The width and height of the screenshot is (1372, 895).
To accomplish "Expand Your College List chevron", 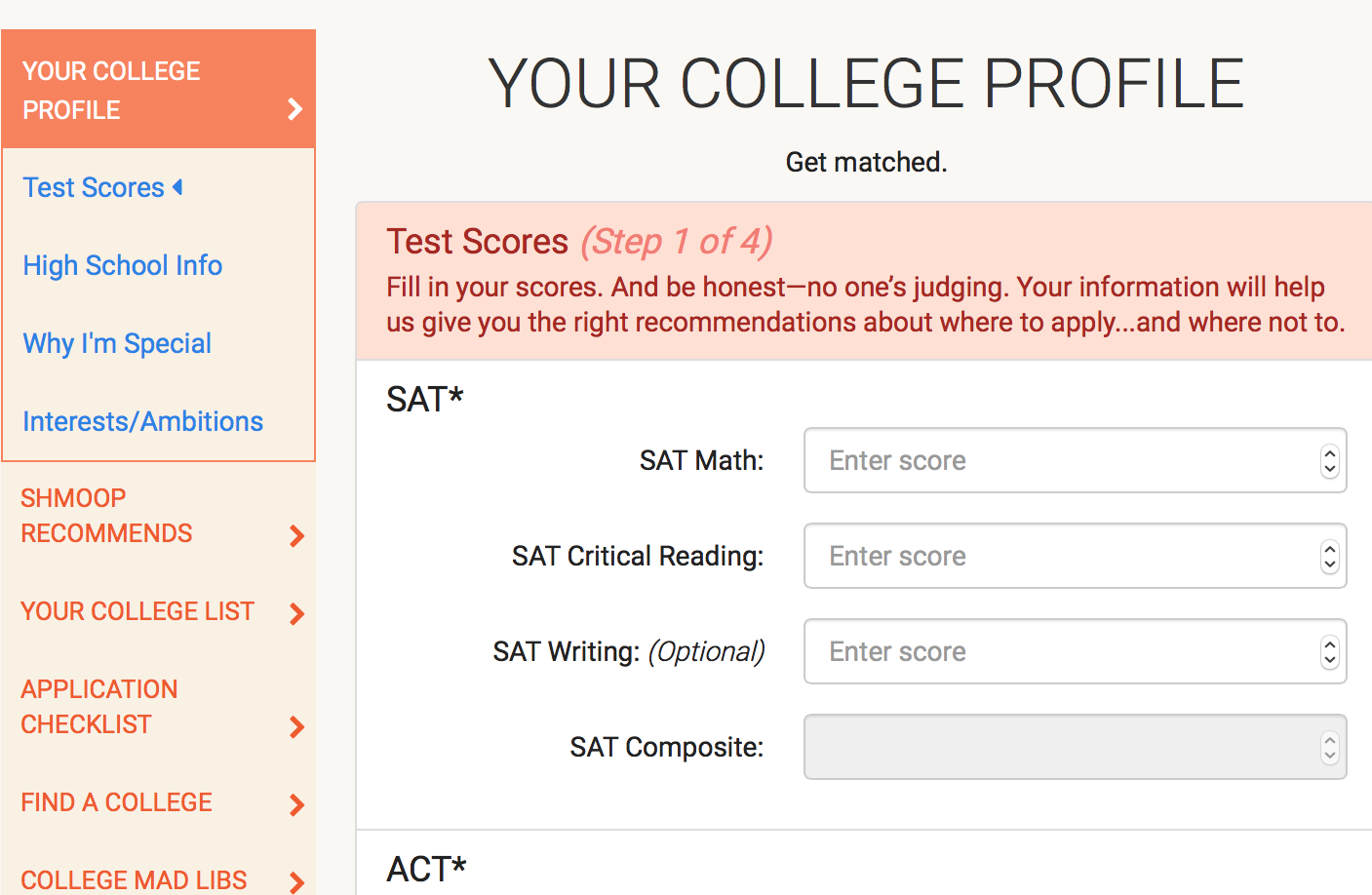I will (x=297, y=613).
